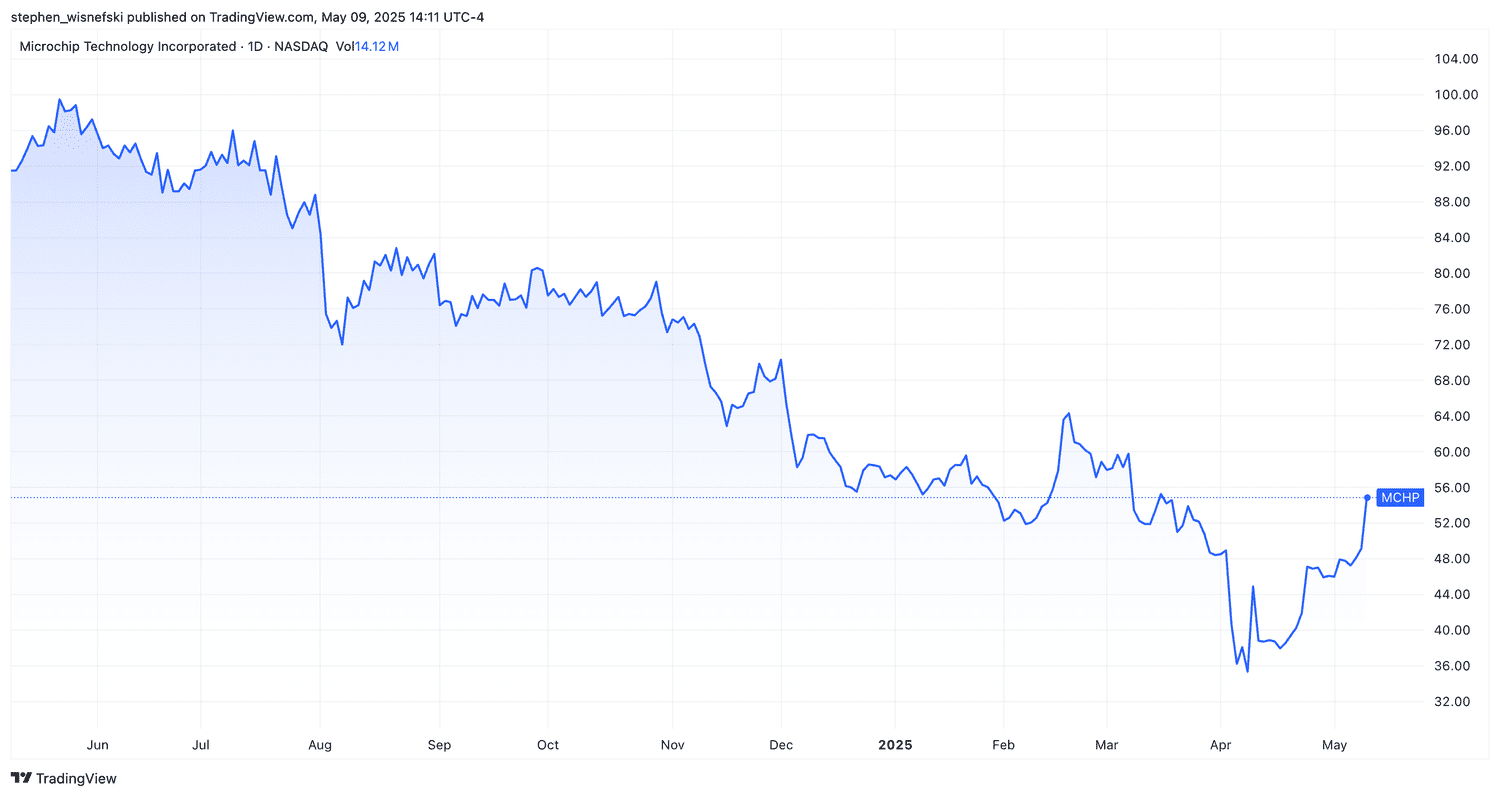Click the 48.00 price axis label

tap(1454, 559)
